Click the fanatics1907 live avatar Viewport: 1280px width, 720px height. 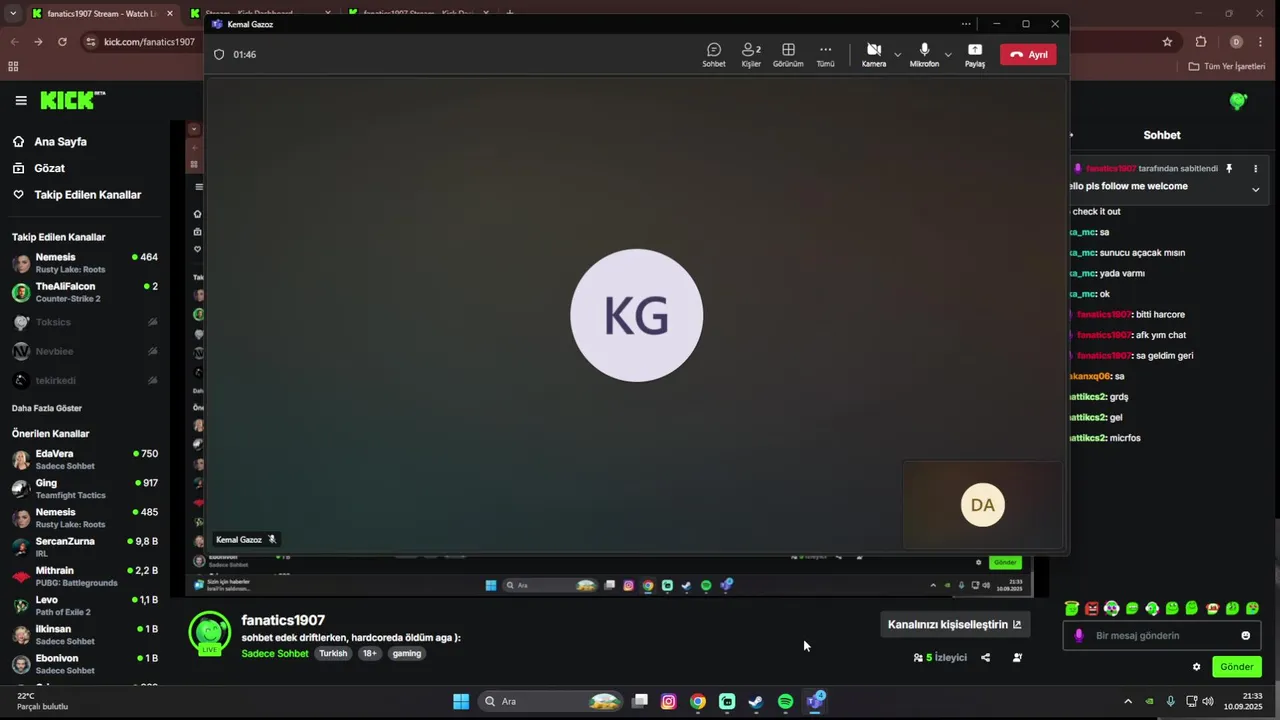[209, 634]
